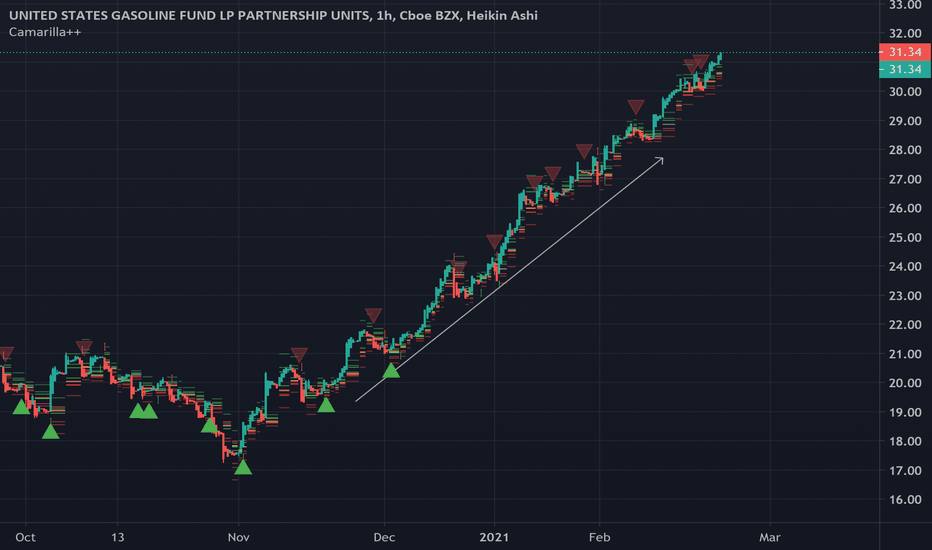
Task: Select the 1h interval in the chart title
Action: pos(384,15)
